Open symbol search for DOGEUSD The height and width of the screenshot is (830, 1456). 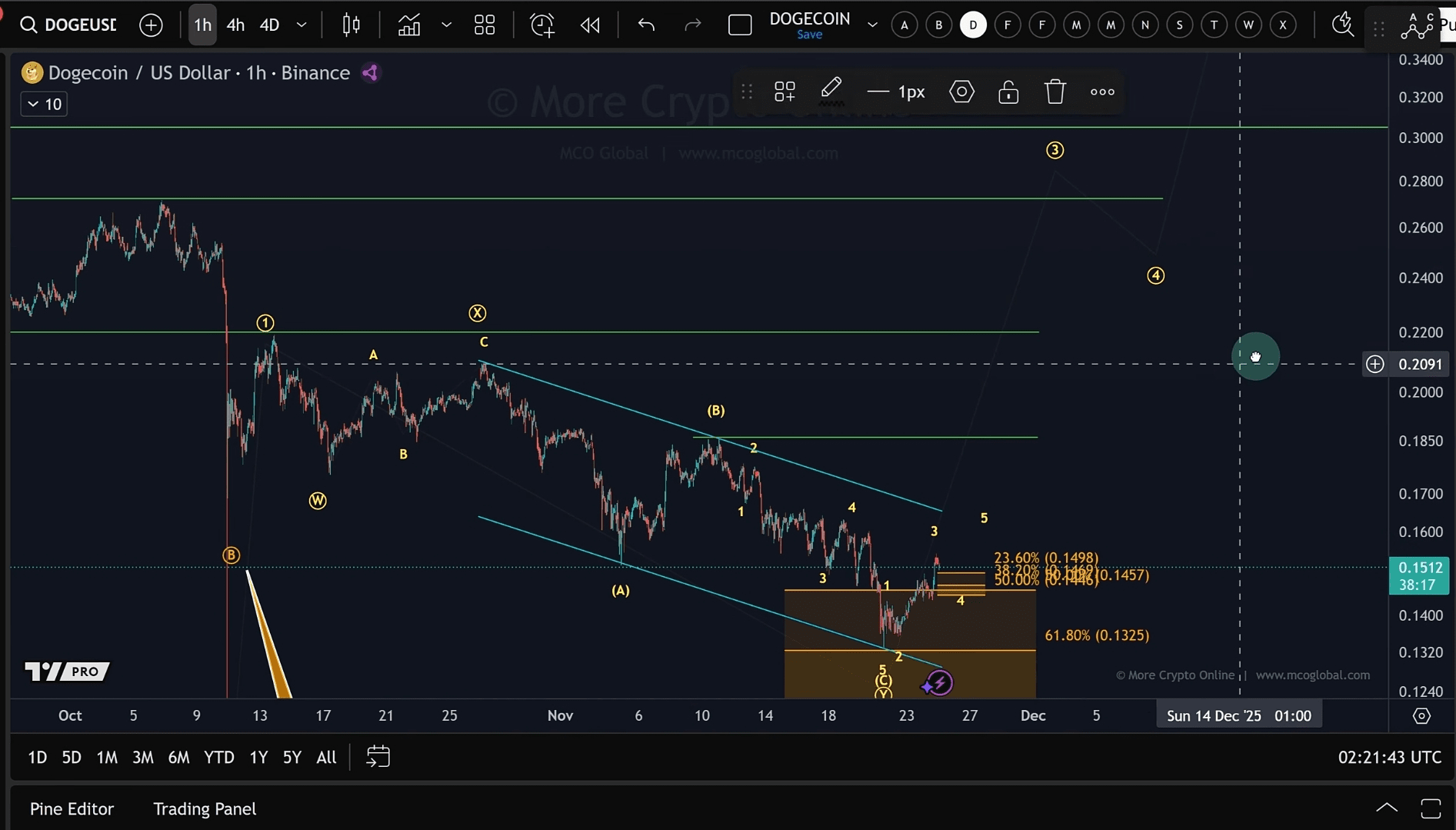(69, 25)
